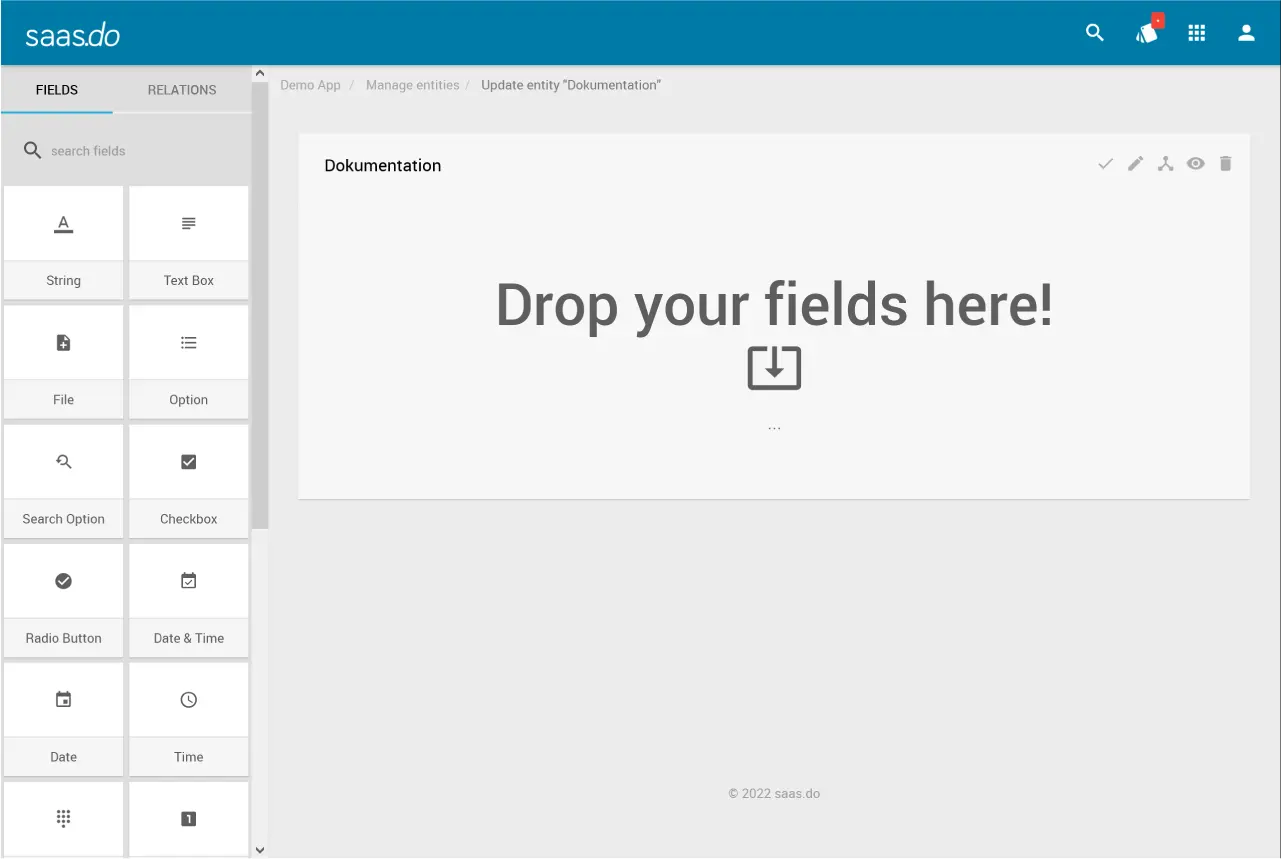
Task: Delete the entity using the trash icon
Action: [x=1225, y=164]
